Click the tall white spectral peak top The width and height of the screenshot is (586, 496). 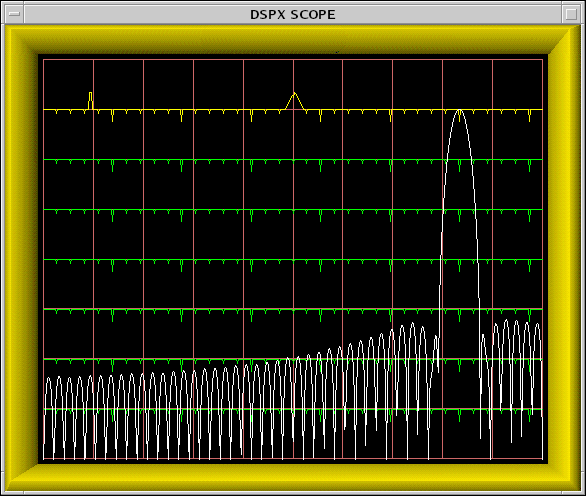point(459,111)
